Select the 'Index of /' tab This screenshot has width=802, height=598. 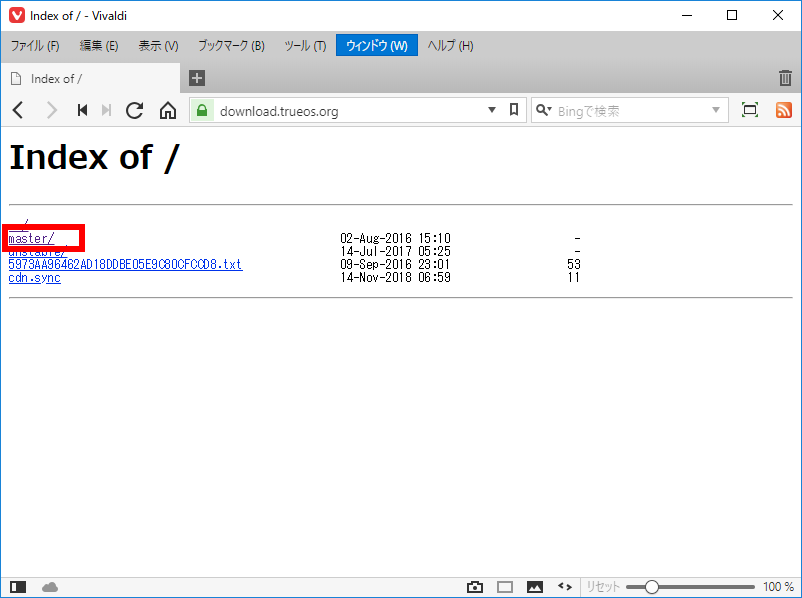[91, 78]
